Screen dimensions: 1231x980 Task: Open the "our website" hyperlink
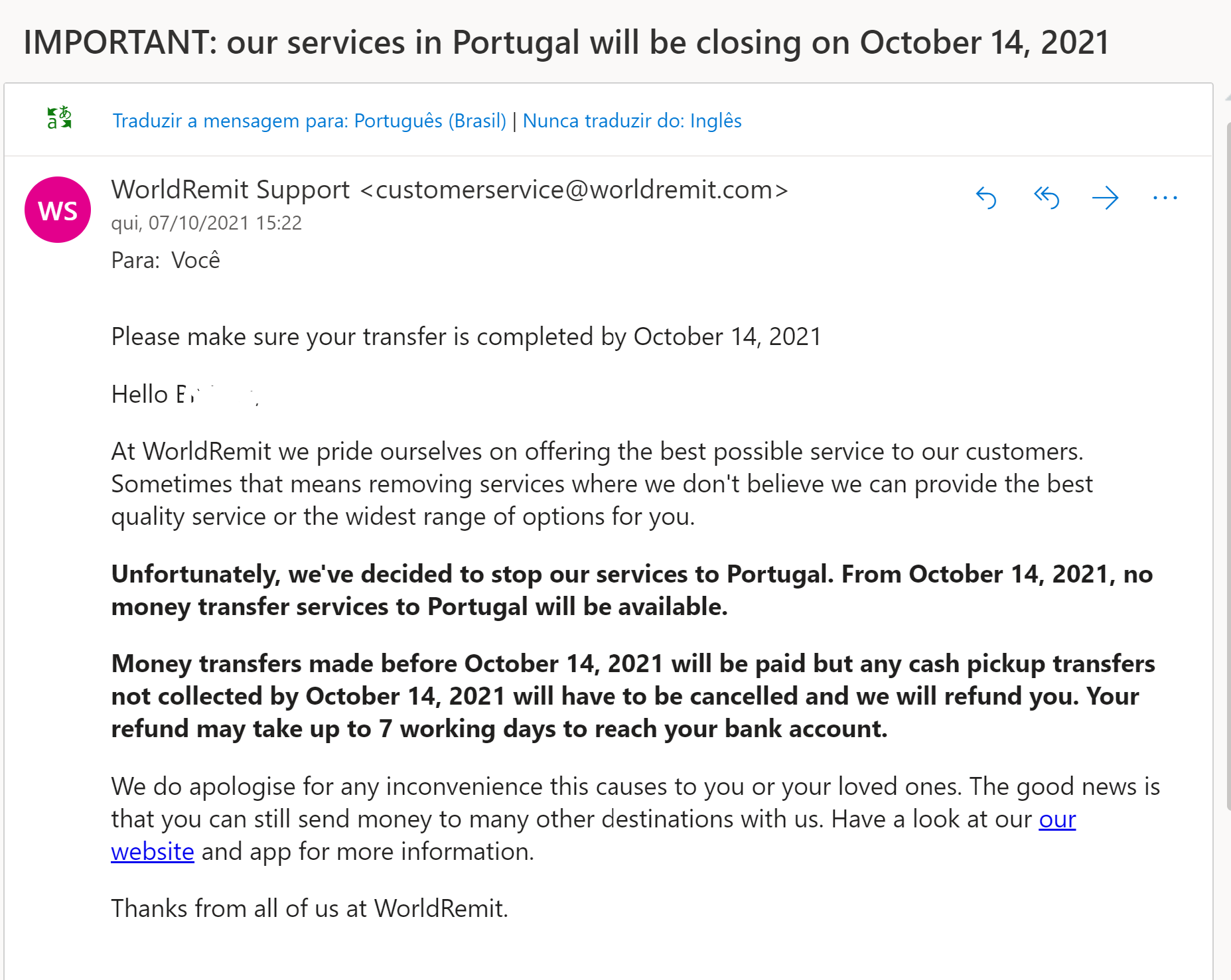(1056, 820)
